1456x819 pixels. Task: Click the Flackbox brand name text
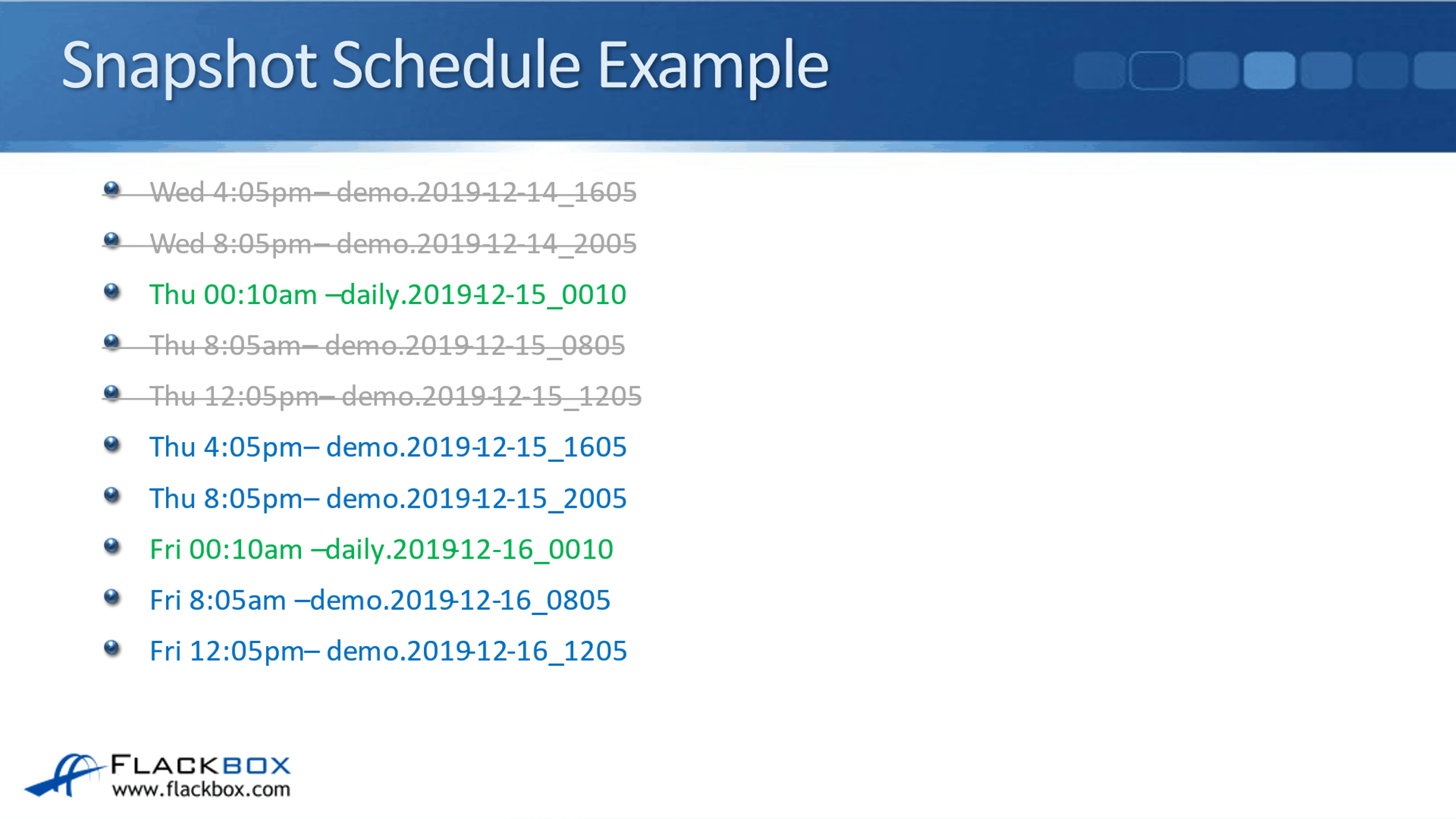point(201,765)
